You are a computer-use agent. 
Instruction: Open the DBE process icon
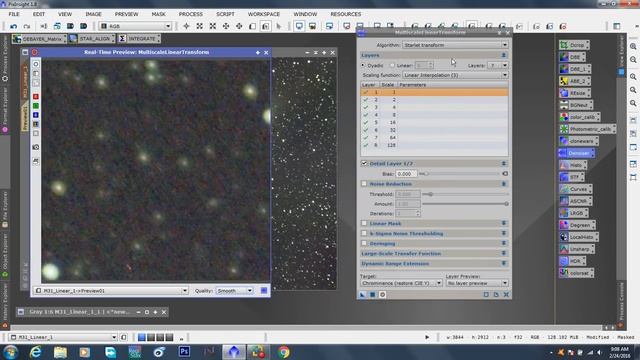(572, 57)
